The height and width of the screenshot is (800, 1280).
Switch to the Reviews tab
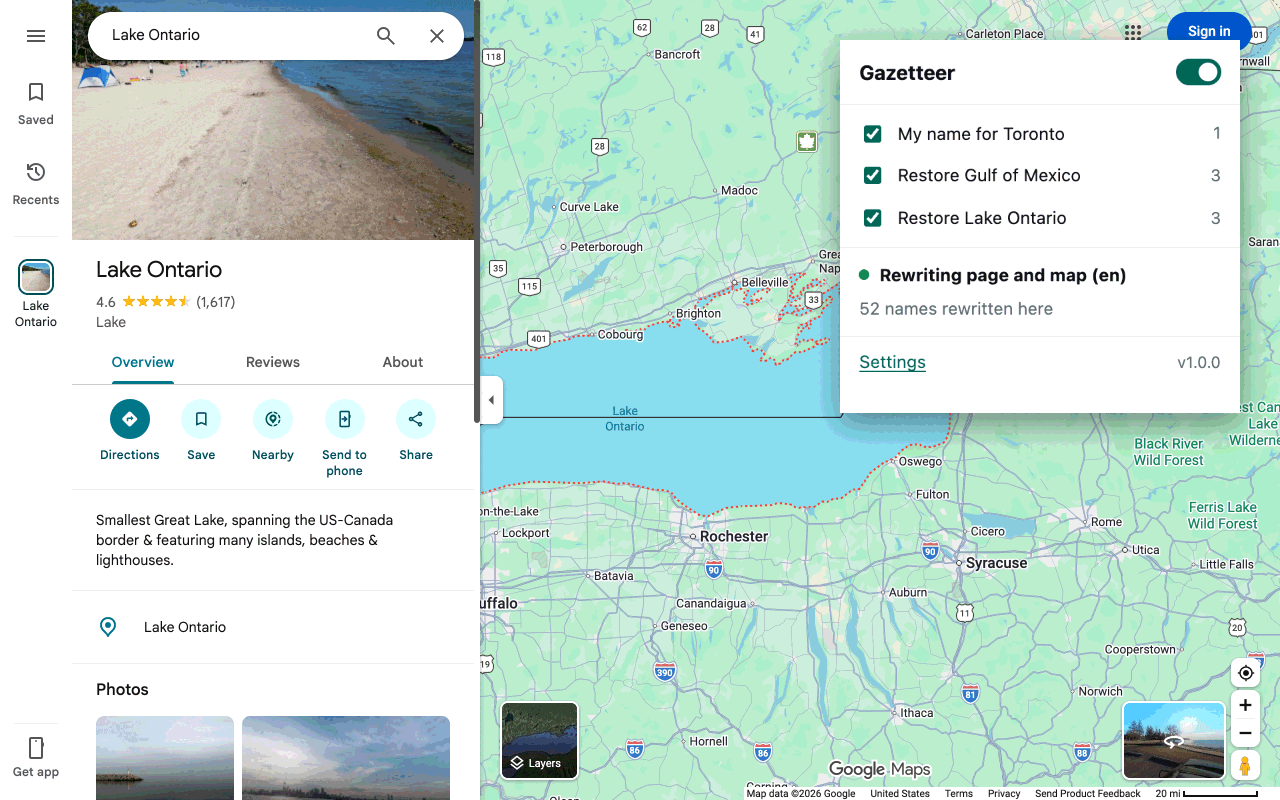[x=273, y=362]
